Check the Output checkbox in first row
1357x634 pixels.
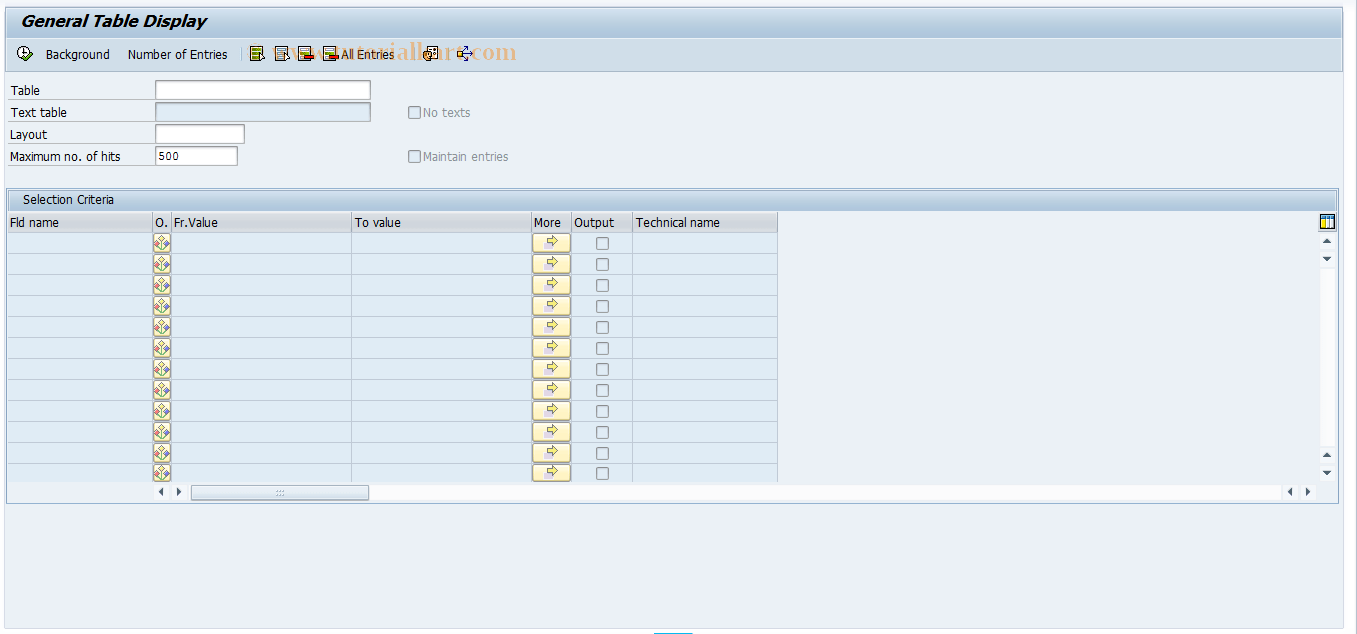pyautogui.click(x=601, y=242)
